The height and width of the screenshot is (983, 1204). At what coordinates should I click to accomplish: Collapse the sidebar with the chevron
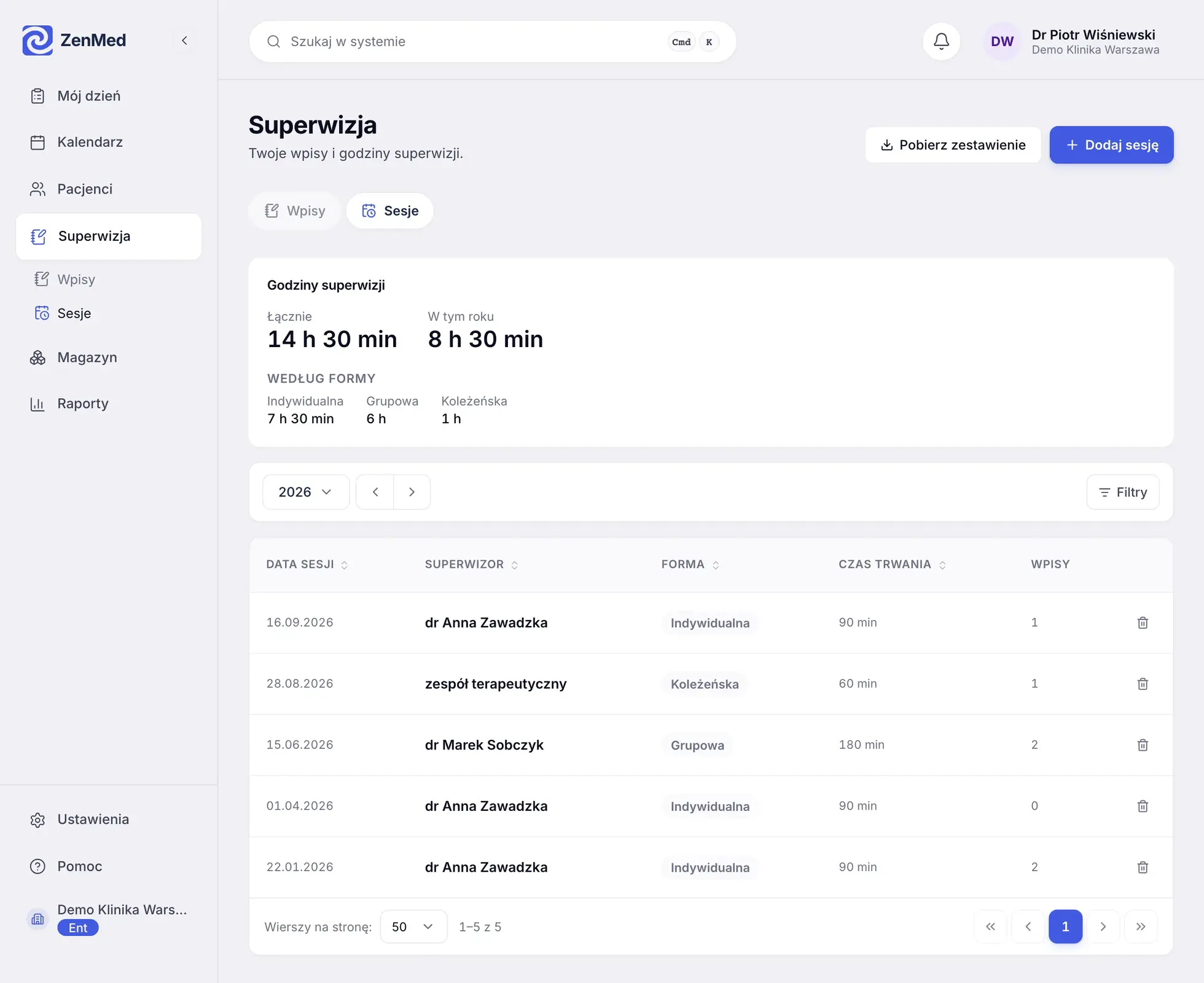(184, 41)
